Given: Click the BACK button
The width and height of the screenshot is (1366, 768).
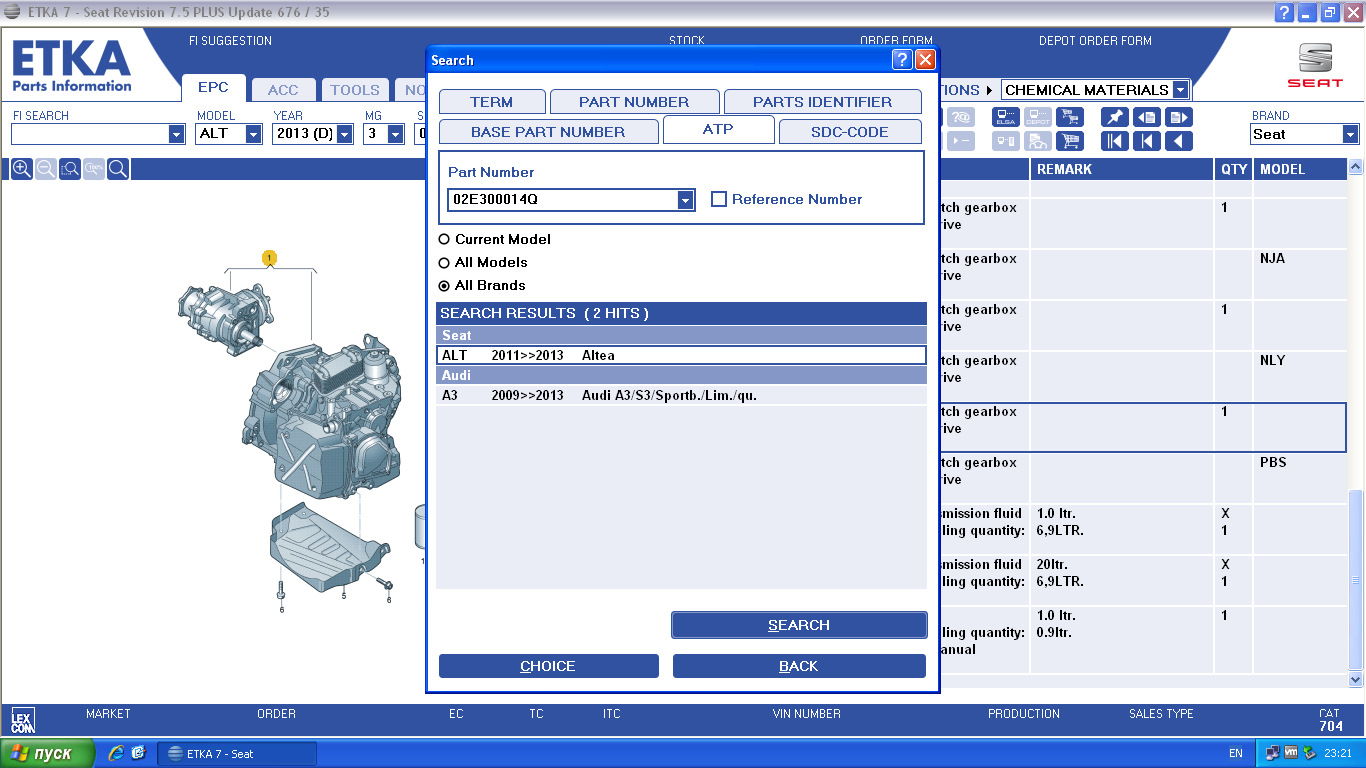Looking at the screenshot, I should pyautogui.click(x=799, y=666).
